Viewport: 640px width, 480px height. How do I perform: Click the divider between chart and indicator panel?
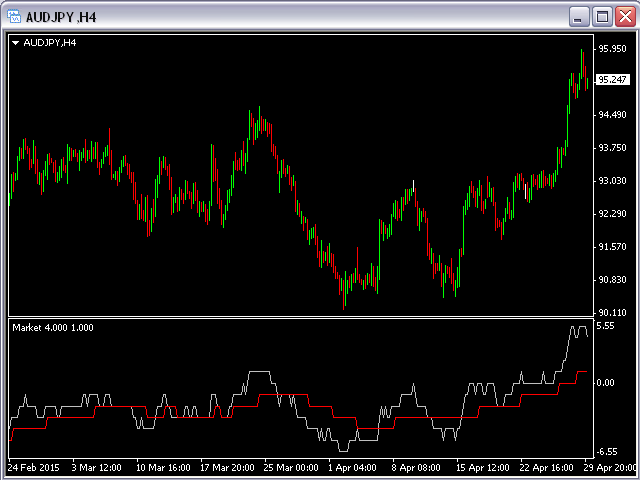click(x=298, y=318)
